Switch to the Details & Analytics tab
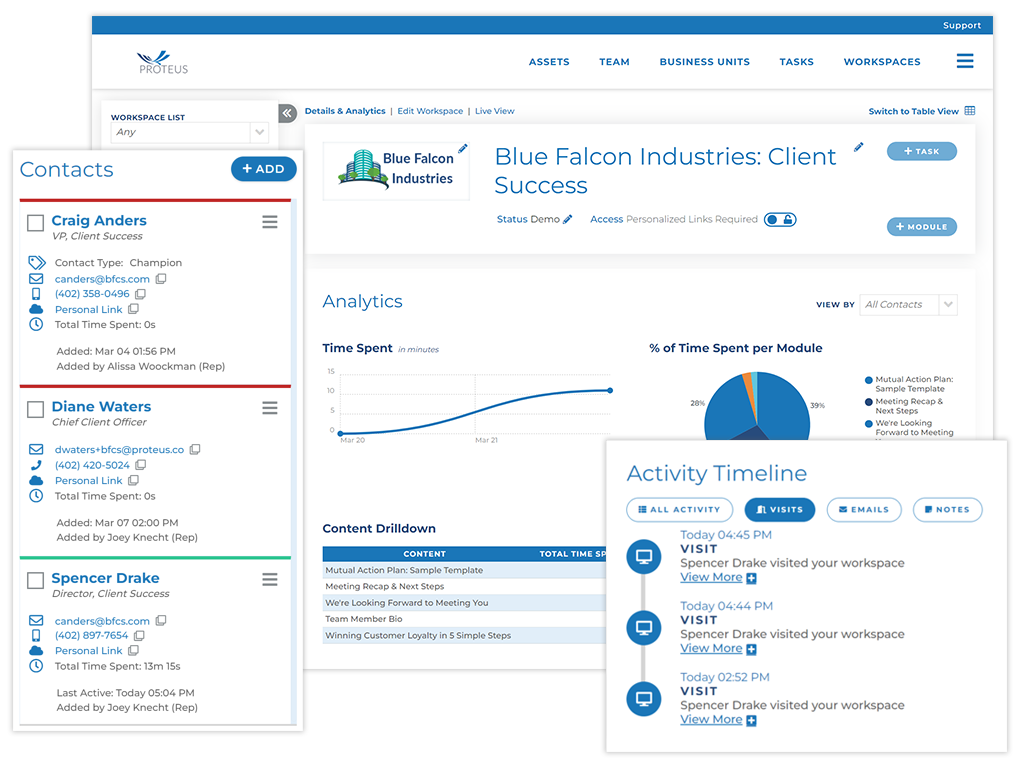 tap(345, 111)
